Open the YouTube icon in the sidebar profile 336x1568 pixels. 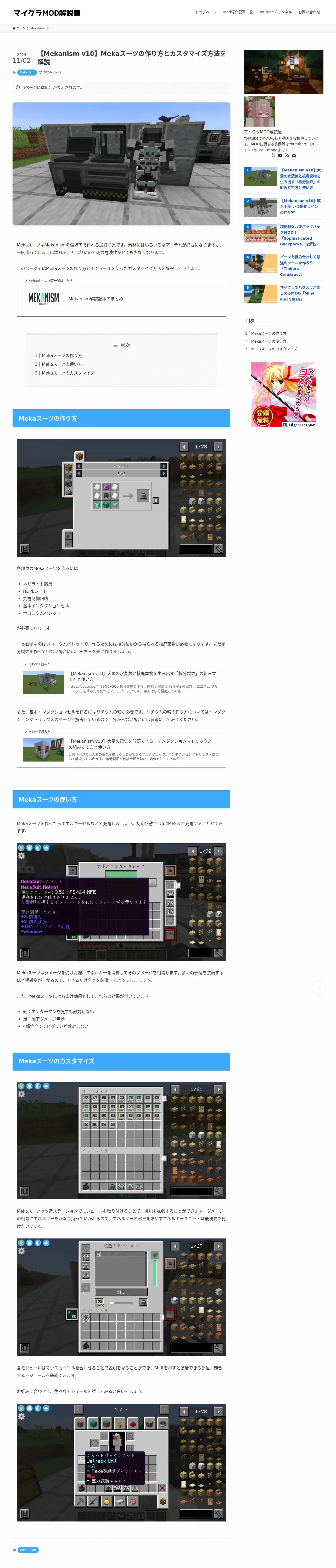coord(280,155)
